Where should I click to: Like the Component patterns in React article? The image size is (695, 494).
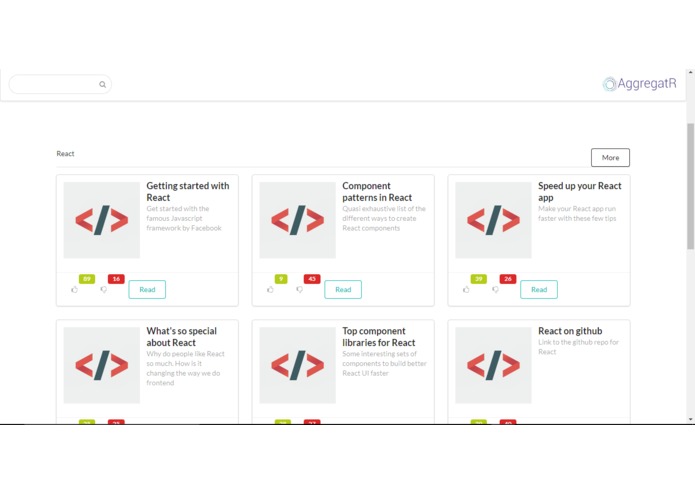(270, 290)
